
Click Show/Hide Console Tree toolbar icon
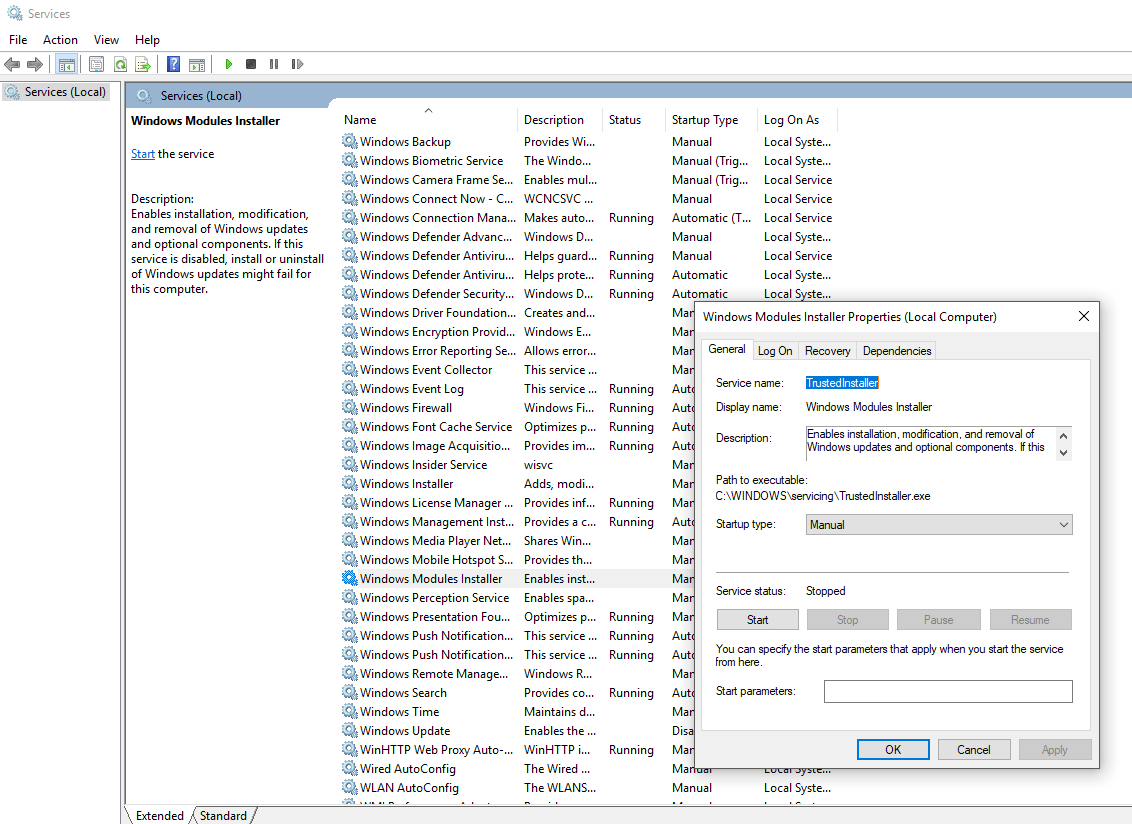click(66, 64)
